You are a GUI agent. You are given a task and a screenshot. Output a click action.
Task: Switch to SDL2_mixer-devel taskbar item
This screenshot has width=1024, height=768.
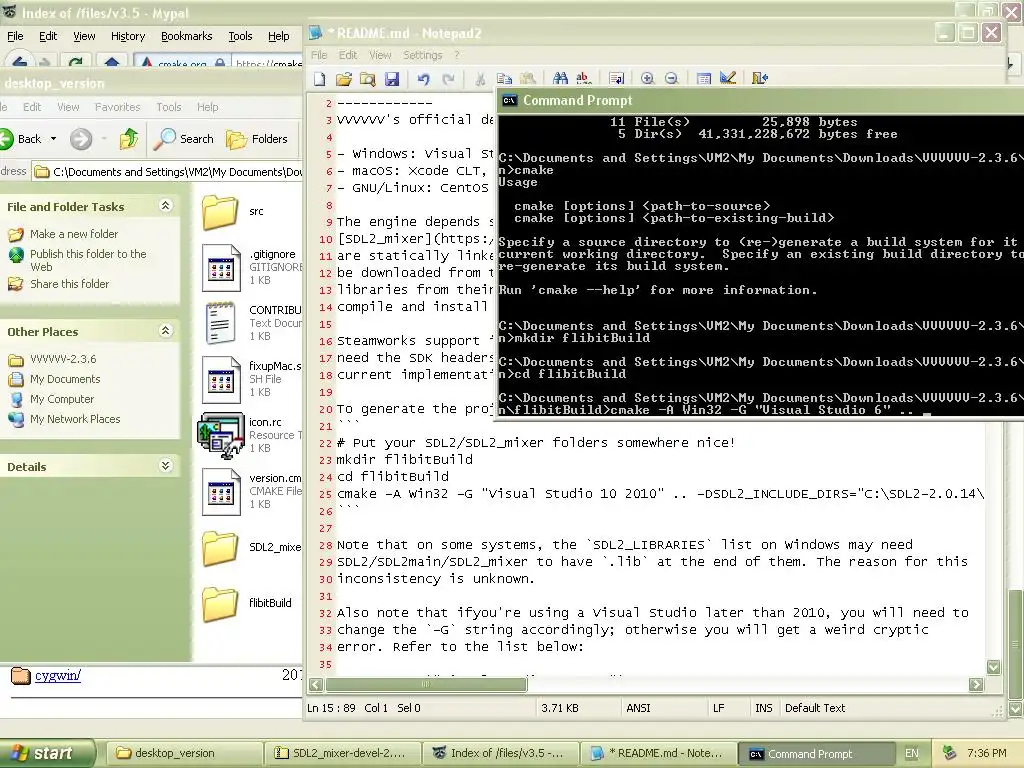(342, 753)
